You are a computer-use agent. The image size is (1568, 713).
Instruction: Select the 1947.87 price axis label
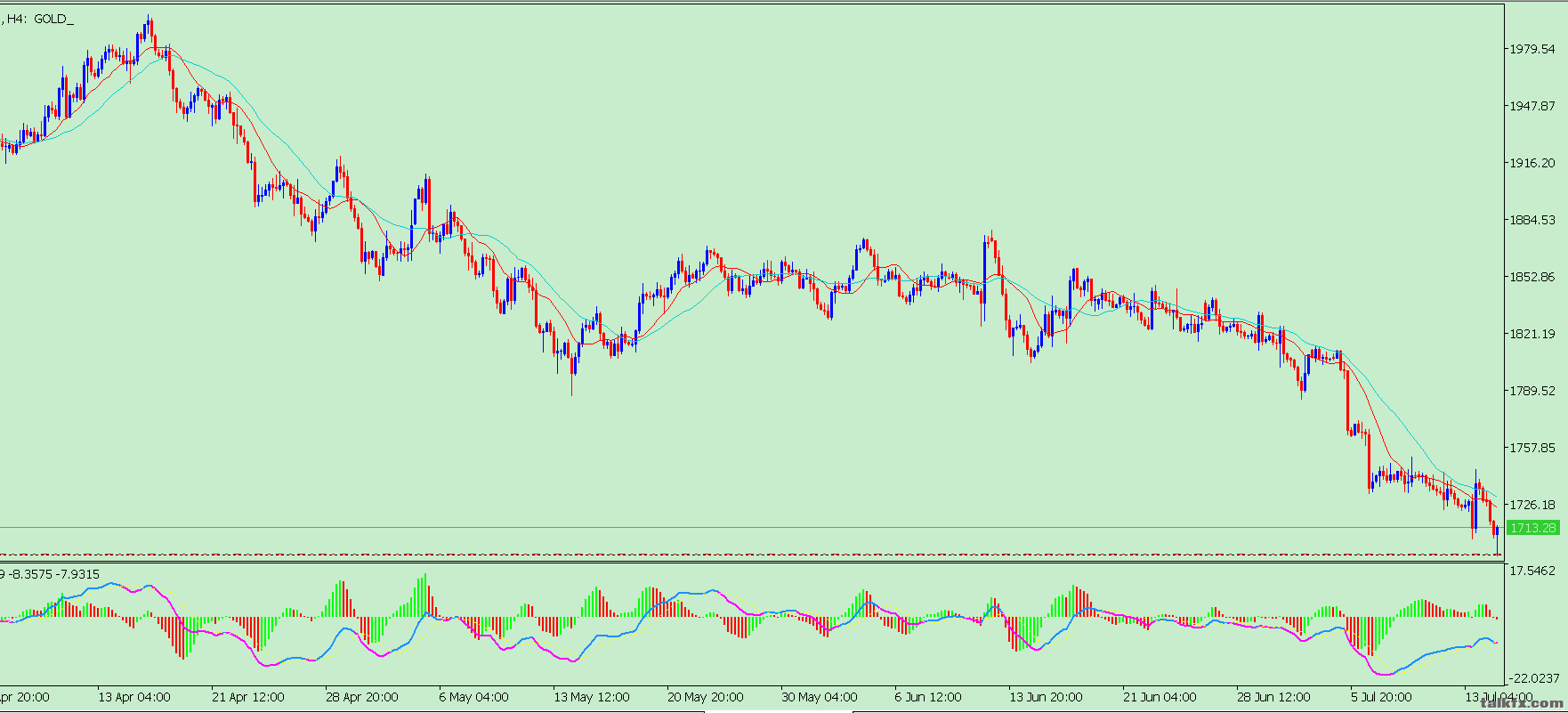click(1533, 106)
